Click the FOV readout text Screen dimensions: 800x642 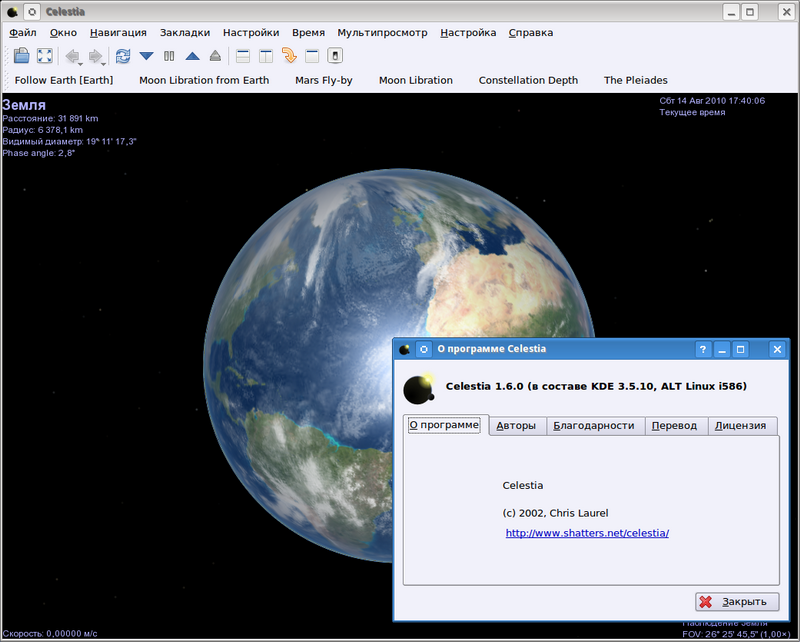tap(736, 634)
